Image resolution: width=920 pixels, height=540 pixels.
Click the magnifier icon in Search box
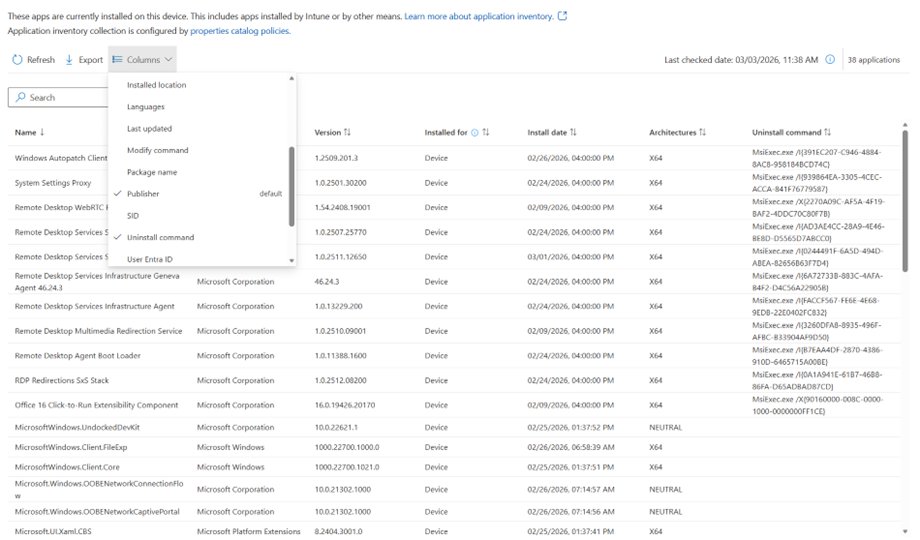click(x=21, y=97)
